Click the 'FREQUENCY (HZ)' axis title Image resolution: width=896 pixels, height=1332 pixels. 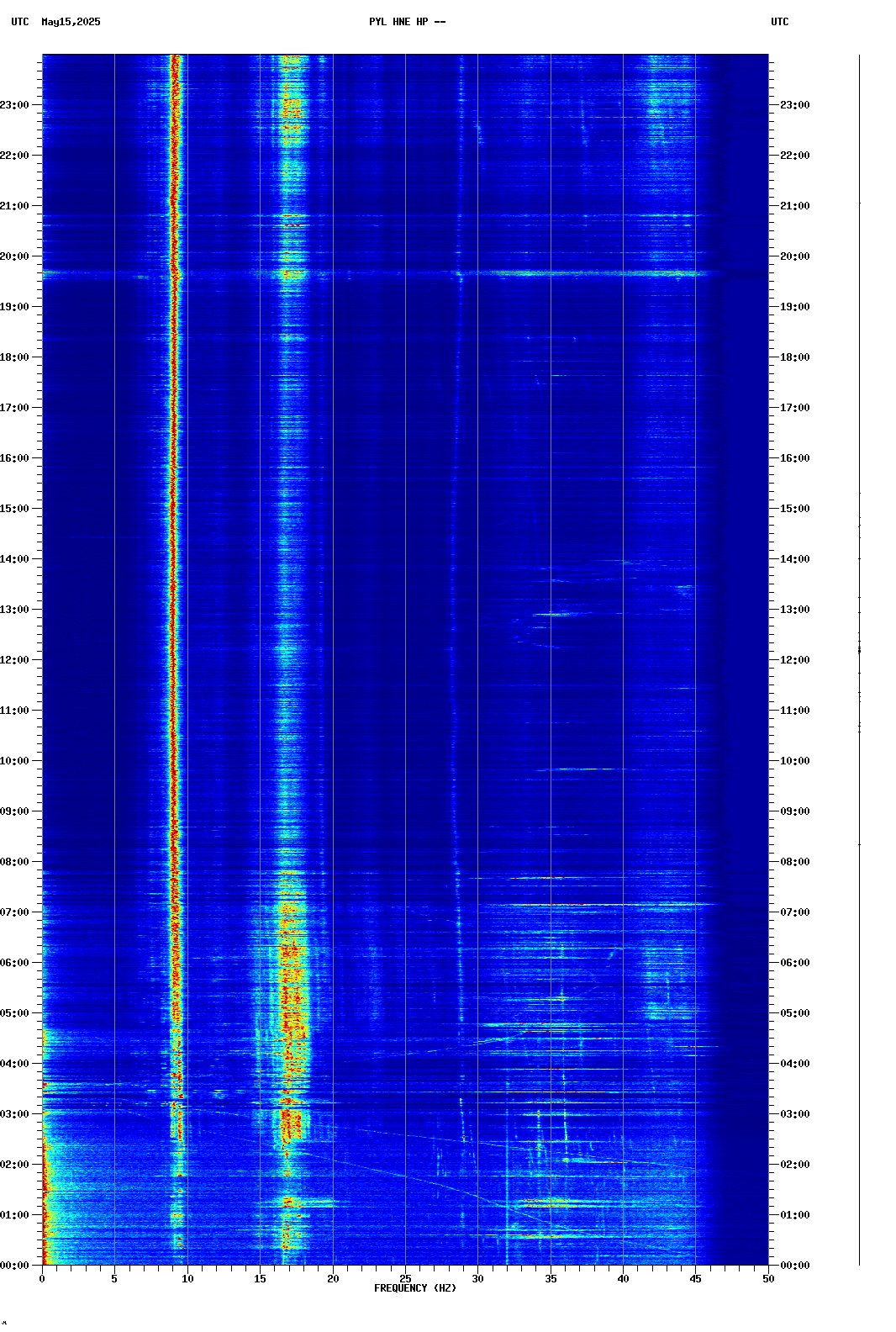[415, 1288]
